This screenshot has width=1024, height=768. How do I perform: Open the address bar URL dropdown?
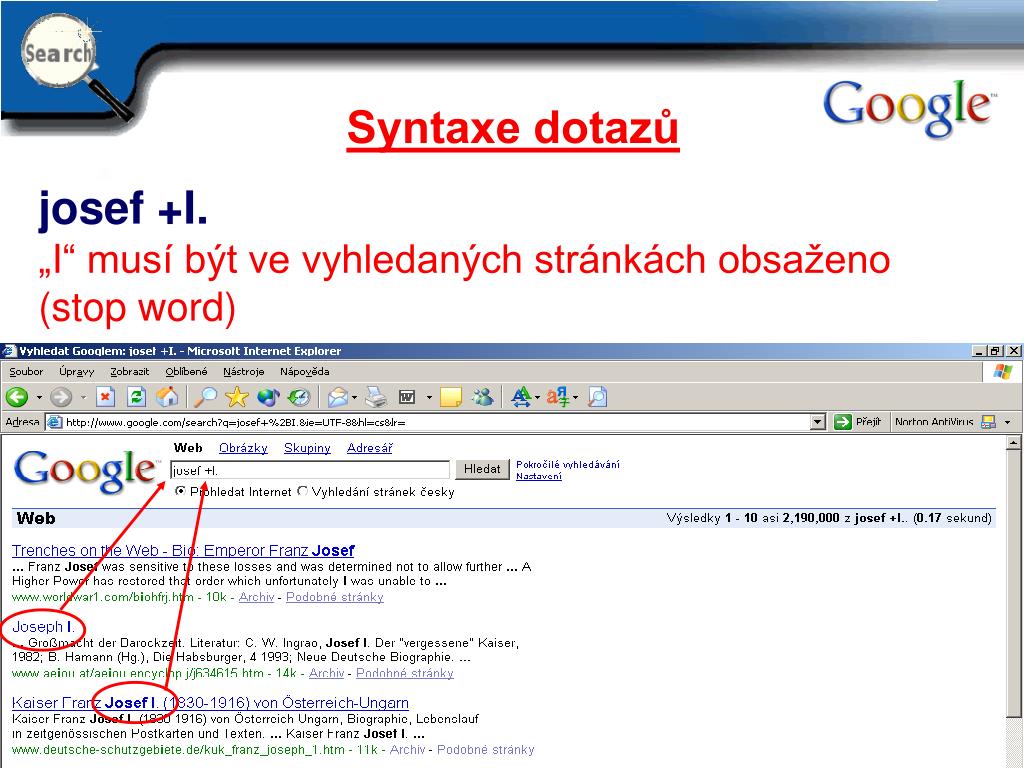coord(818,422)
